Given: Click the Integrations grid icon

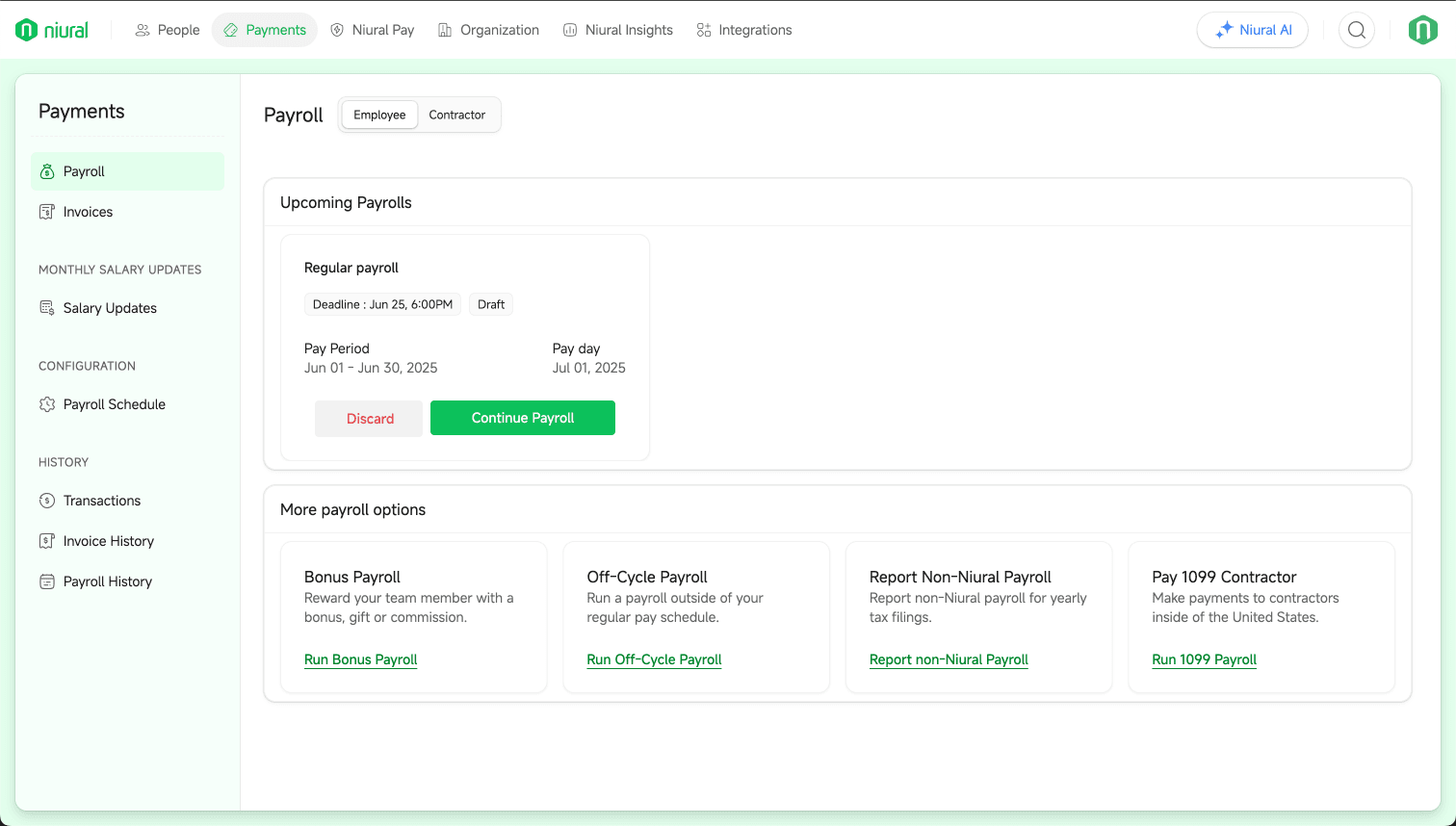Looking at the screenshot, I should pos(704,30).
